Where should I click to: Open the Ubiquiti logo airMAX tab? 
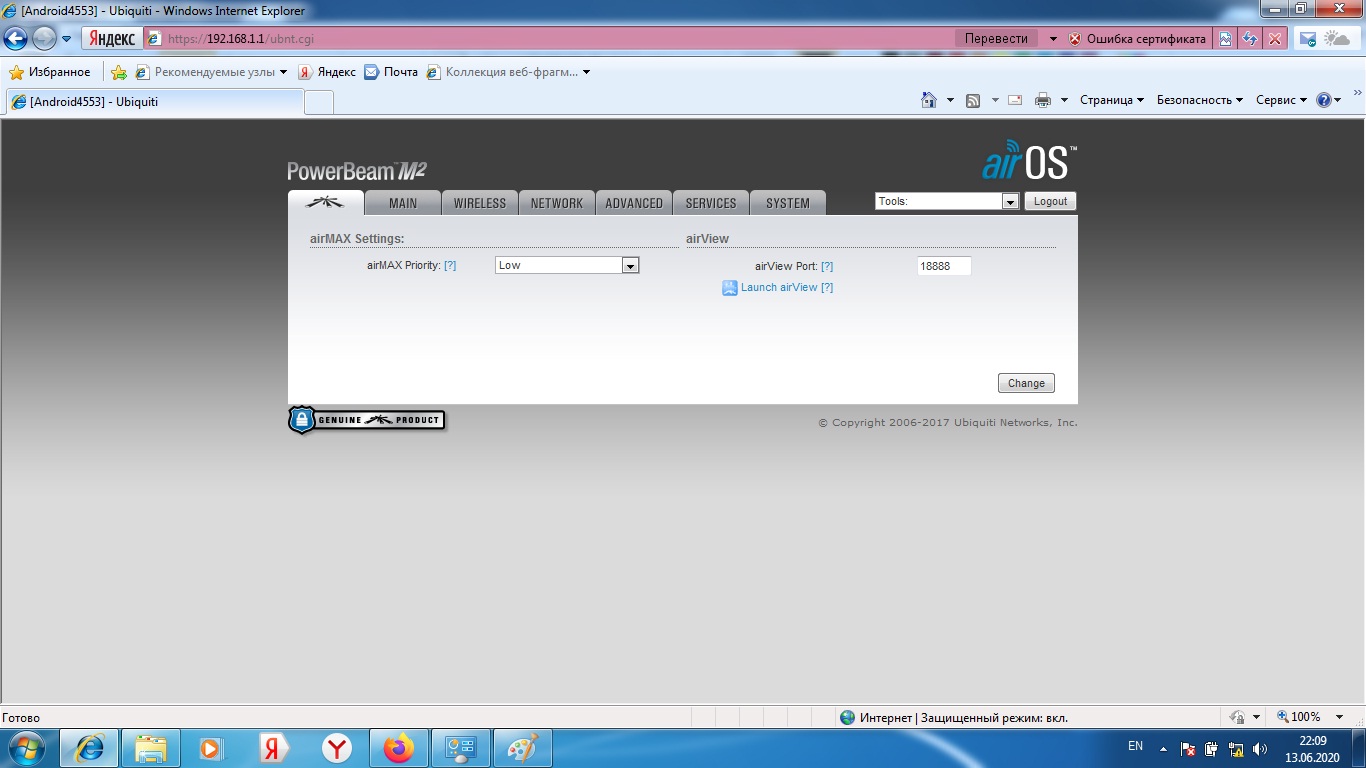325,202
